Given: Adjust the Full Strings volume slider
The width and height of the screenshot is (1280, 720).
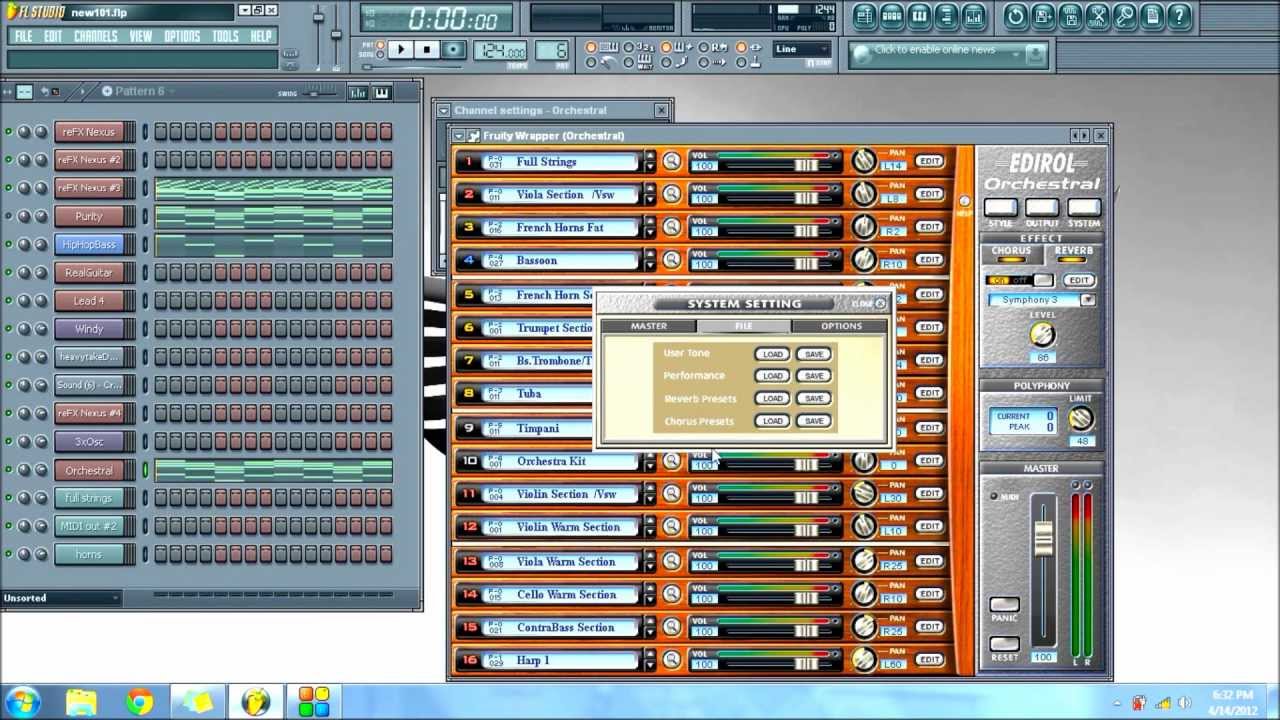Looking at the screenshot, I should [806, 166].
